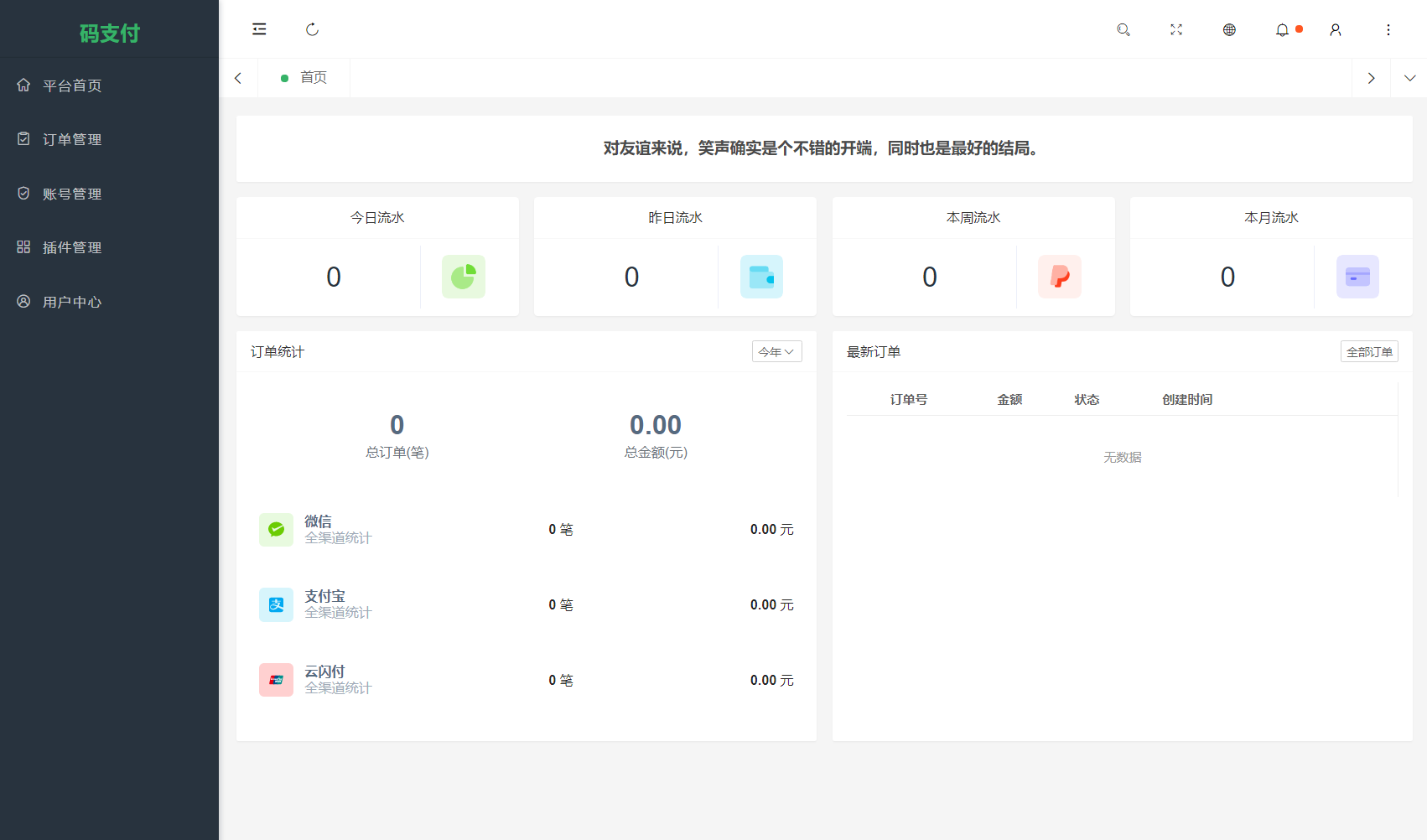
Task: Expand the tab options chevron at far right
Action: click(x=1409, y=77)
